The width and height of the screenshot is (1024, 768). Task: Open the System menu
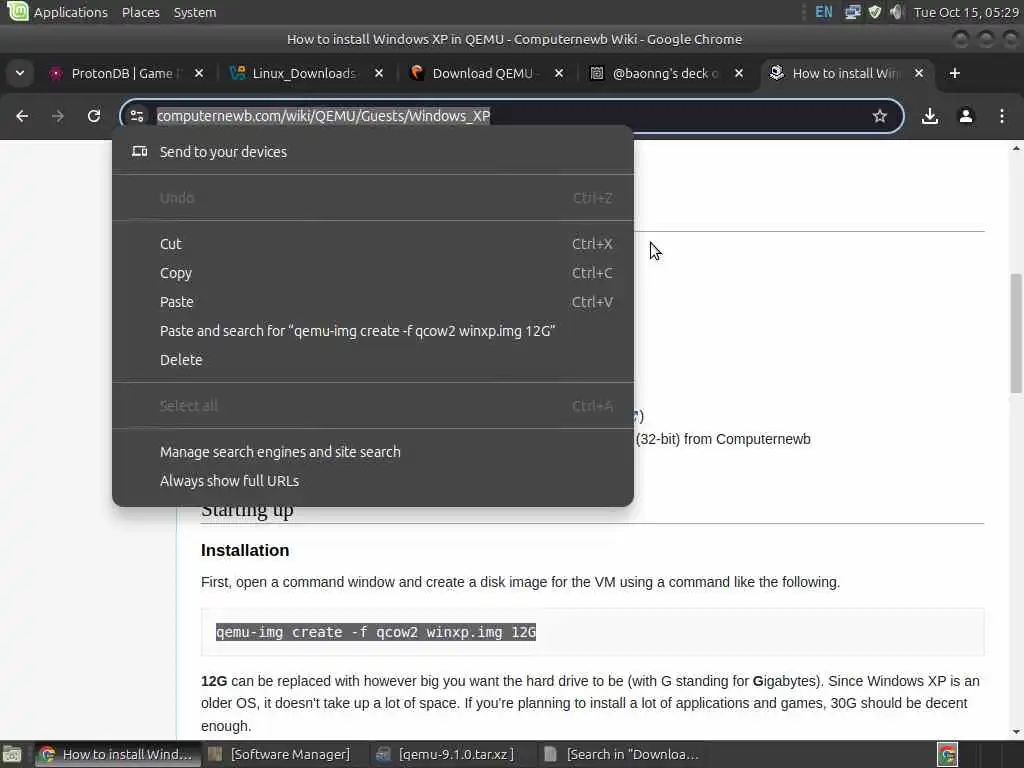195,12
